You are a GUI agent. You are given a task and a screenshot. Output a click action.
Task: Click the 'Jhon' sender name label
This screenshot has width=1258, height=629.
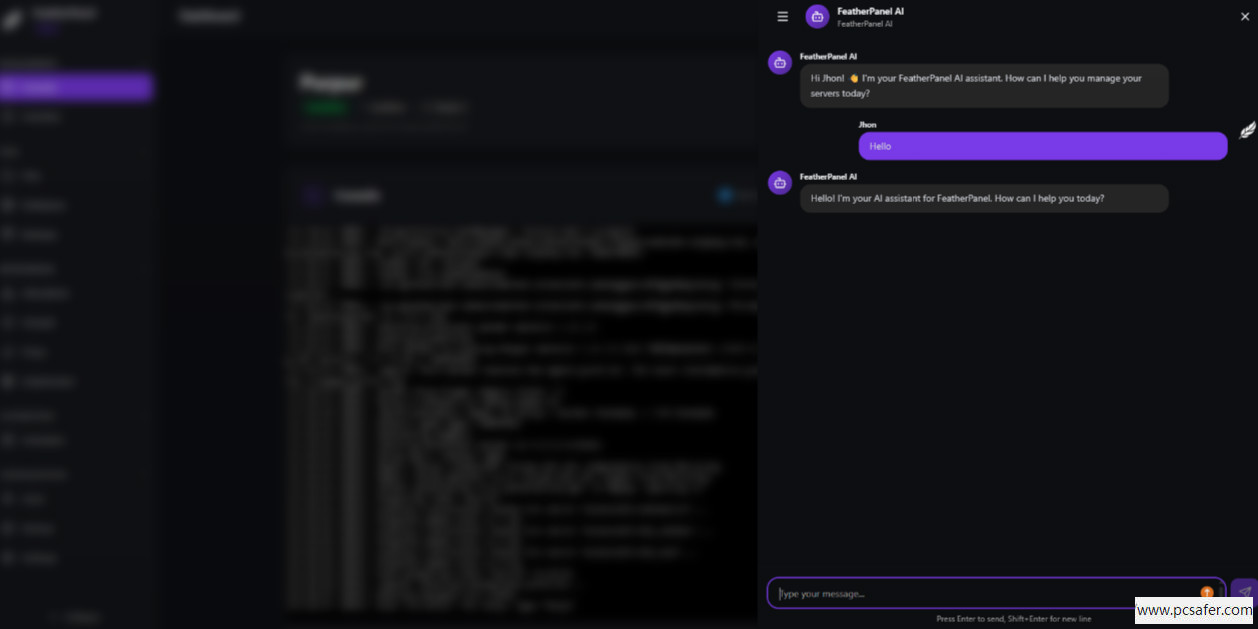(868, 125)
